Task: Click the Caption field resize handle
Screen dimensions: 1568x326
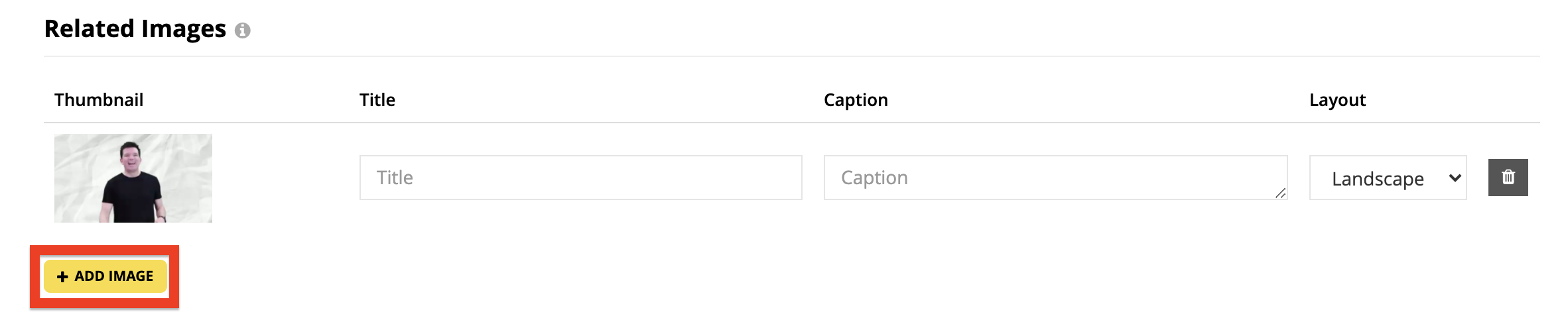Action: click(x=1280, y=193)
